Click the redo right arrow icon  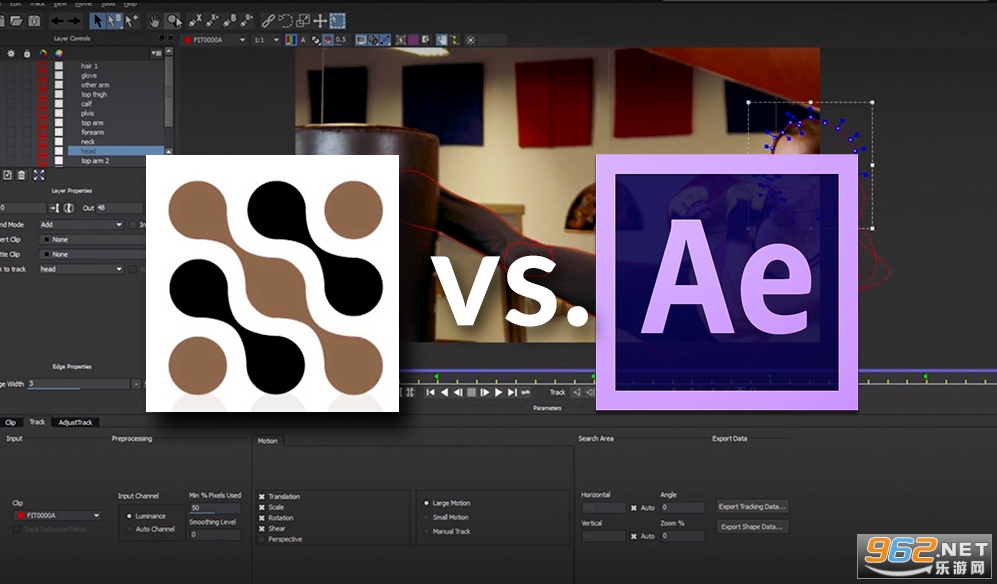pos(74,21)
